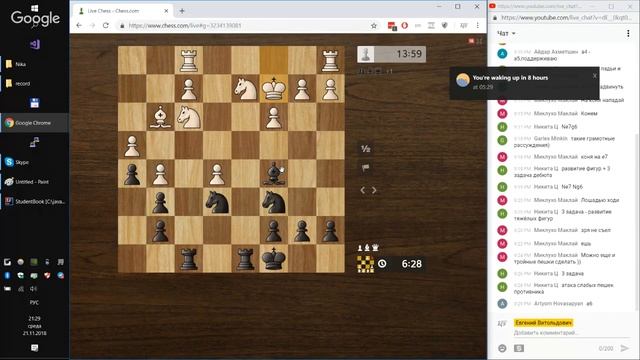Click the shield extension icon in Chrome toolbar
The width and height of the screenshot is (640, 360).
[x=444, y=25]
